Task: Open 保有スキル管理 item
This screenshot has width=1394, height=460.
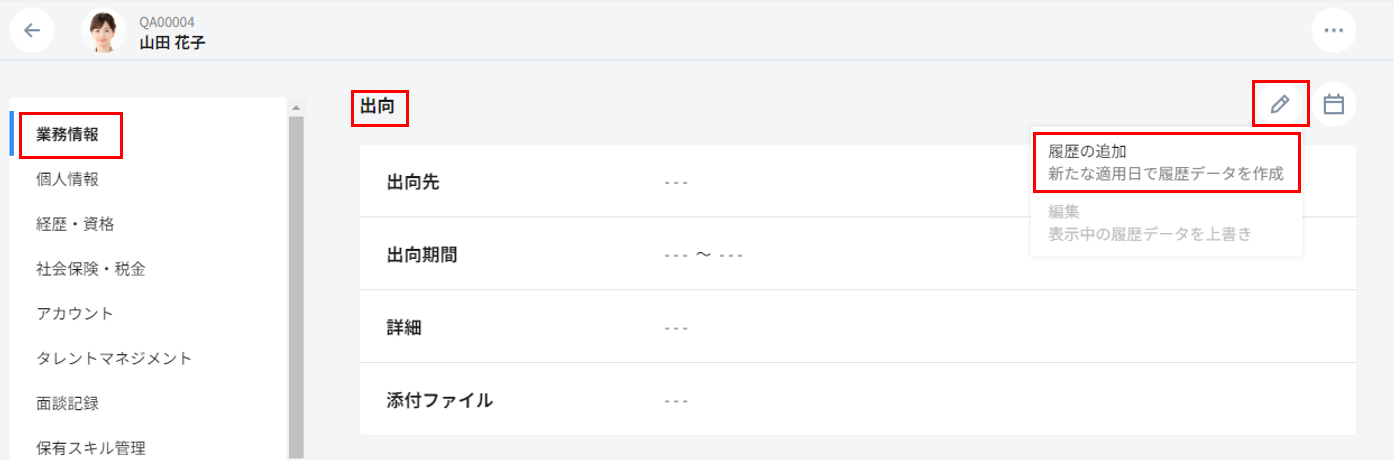Action: (91, 447)
